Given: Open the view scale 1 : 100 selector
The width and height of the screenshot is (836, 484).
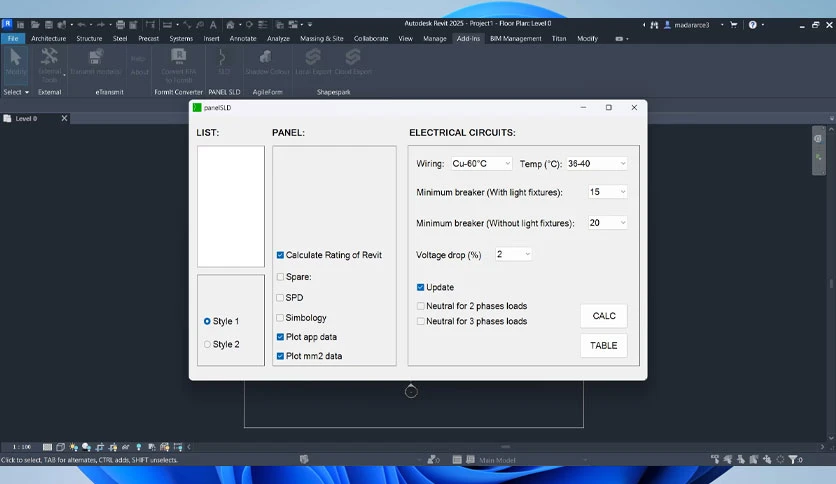Looking at the screenshot, I should (x=22, y=447).
